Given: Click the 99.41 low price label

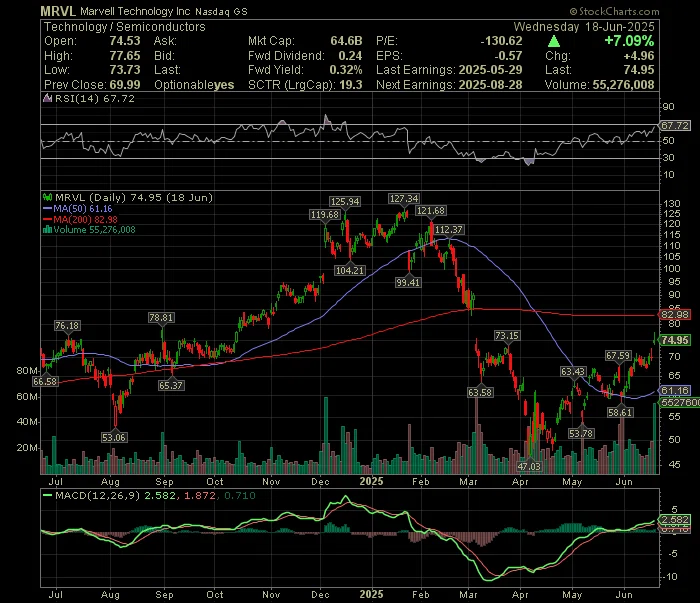Looking at the screenshot, I should pos(408,283).
